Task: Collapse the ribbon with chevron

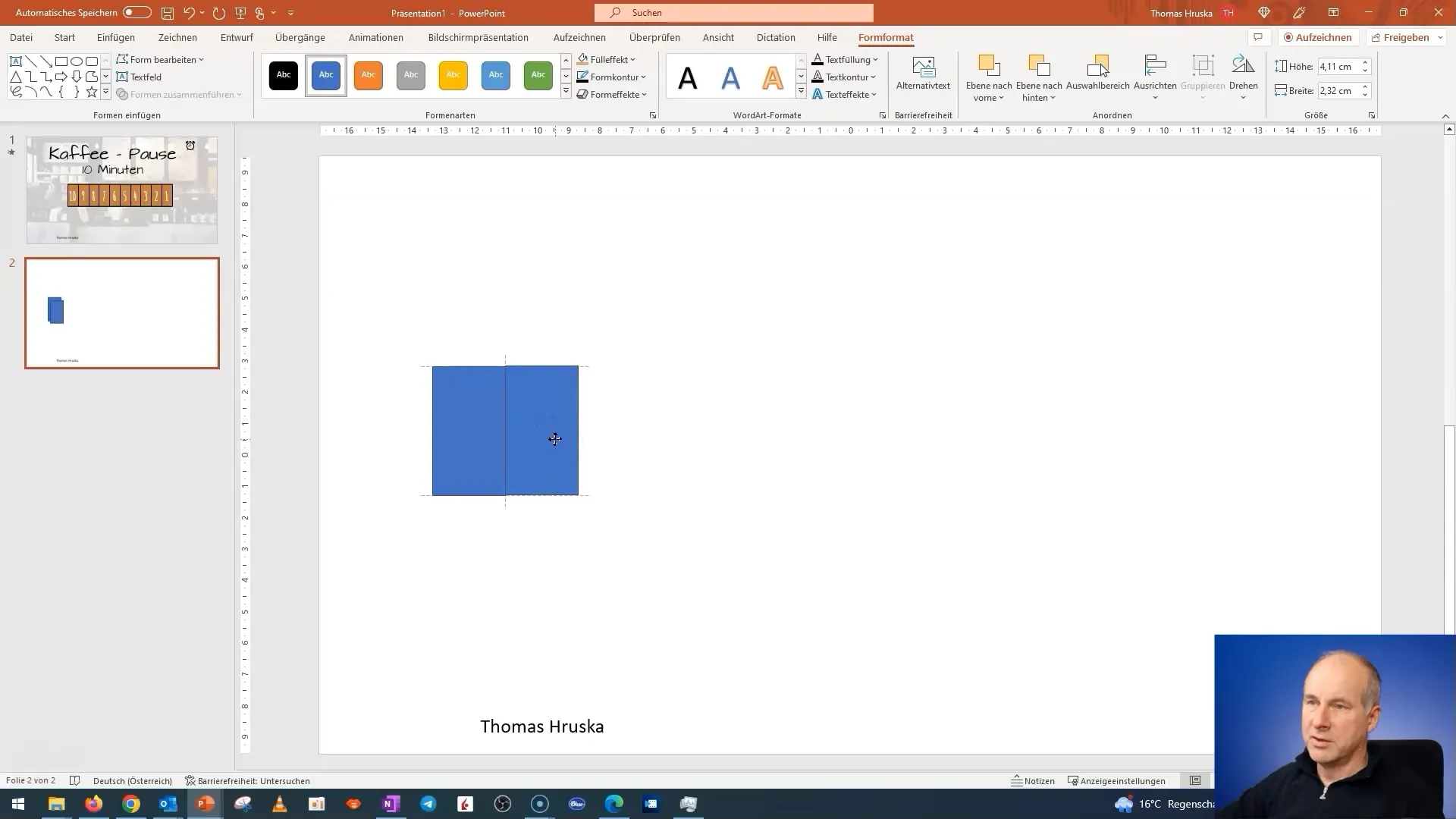Action: click(x=1445, y=116)
